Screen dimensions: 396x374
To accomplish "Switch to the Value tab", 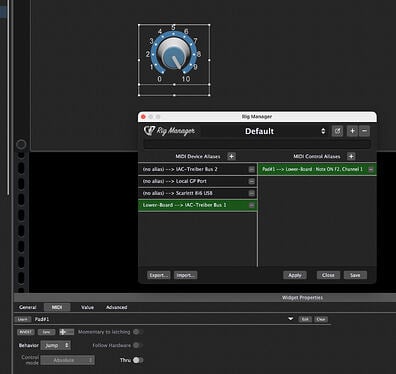I will click(87, 307).
